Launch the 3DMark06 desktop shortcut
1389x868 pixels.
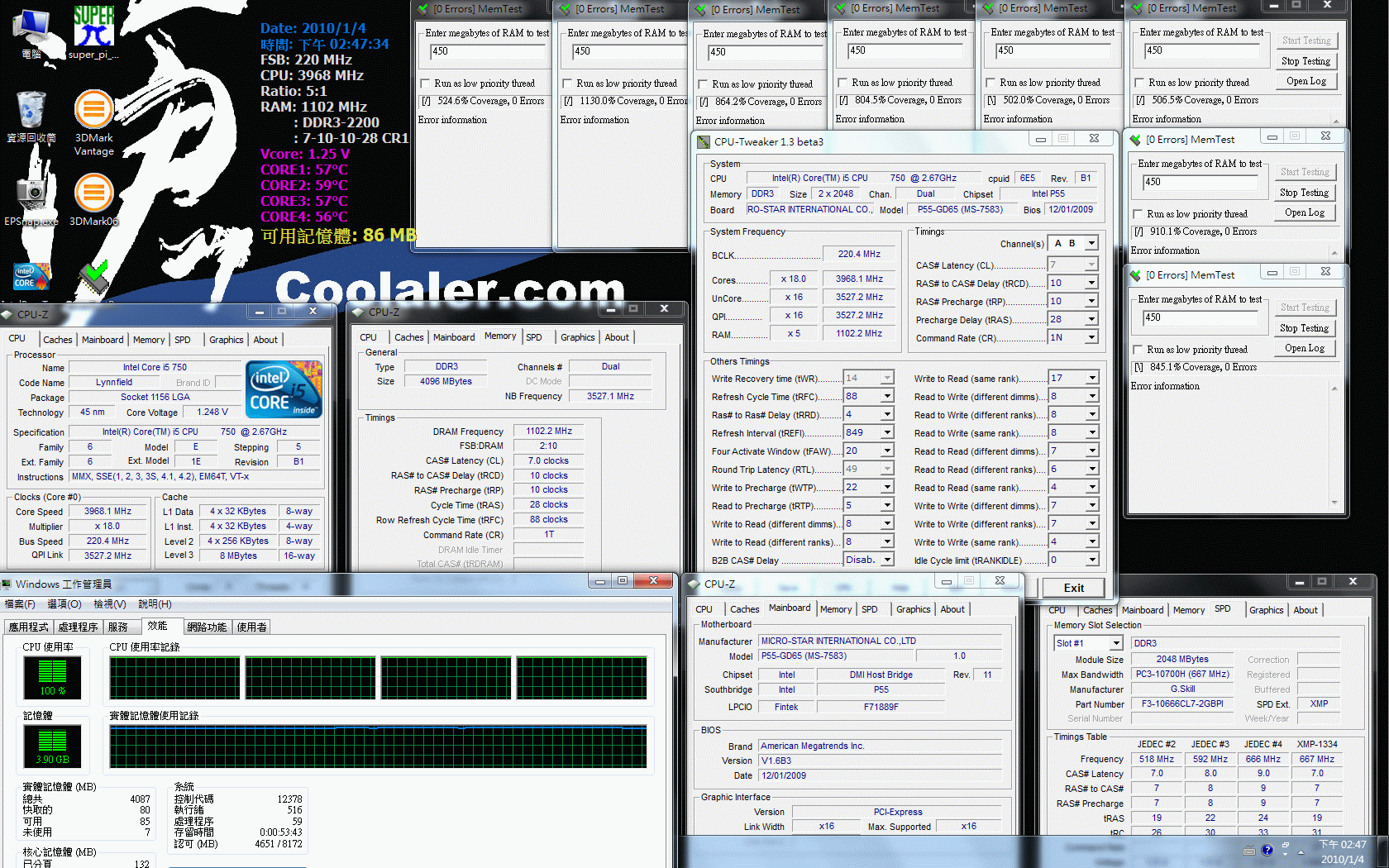click(x=93, y=199)
